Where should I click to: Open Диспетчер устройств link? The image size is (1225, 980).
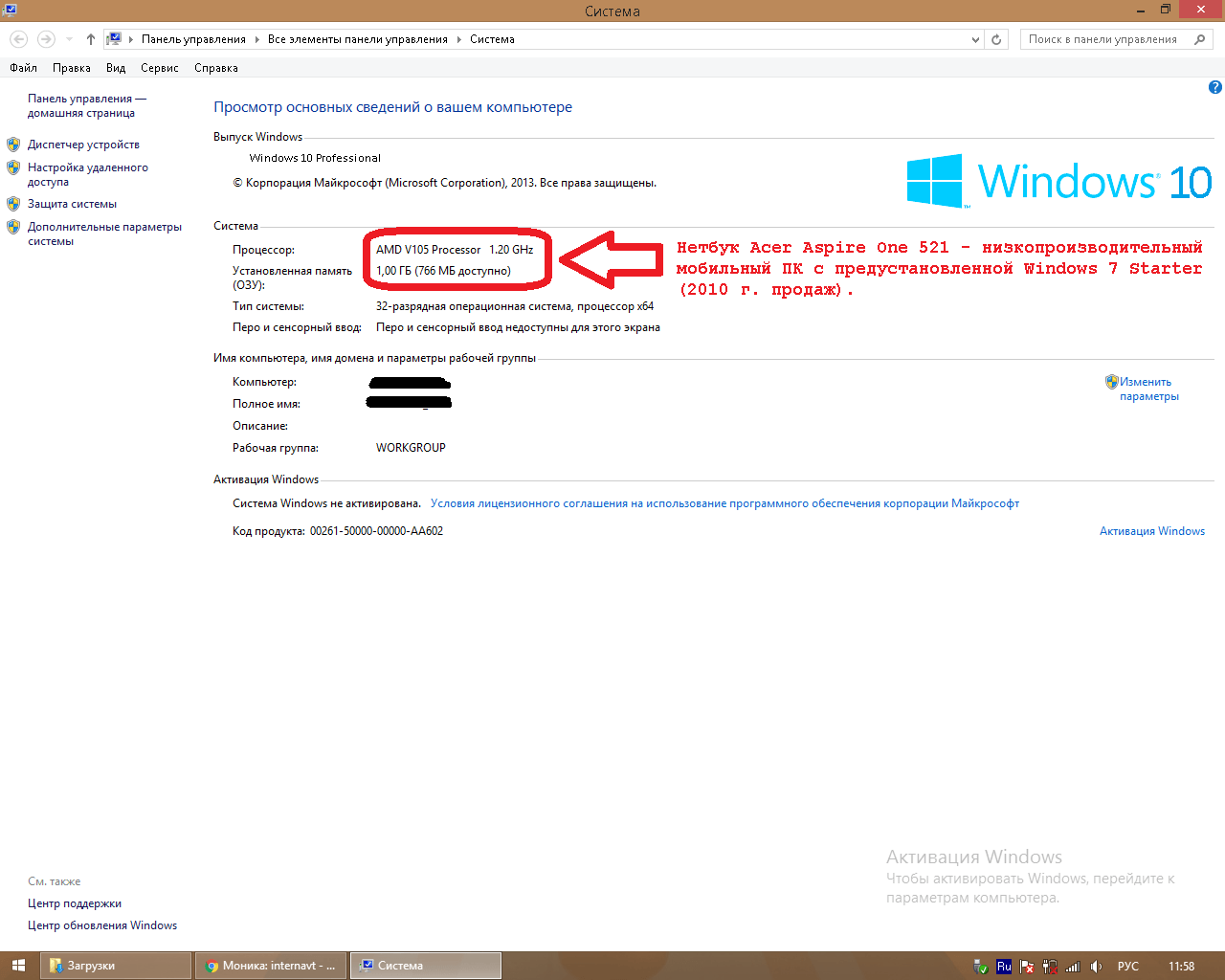83,145
